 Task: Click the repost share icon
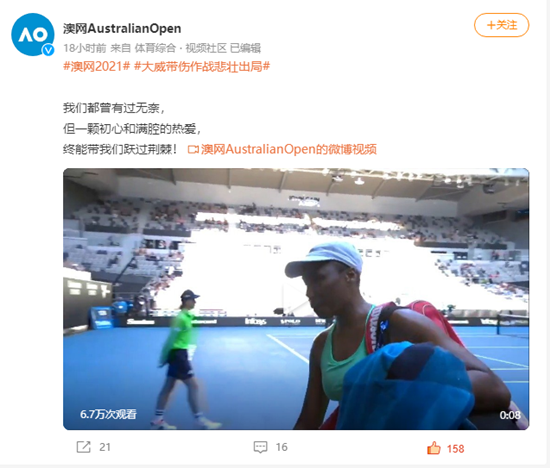pyautogui.click(x=83, y=447)
